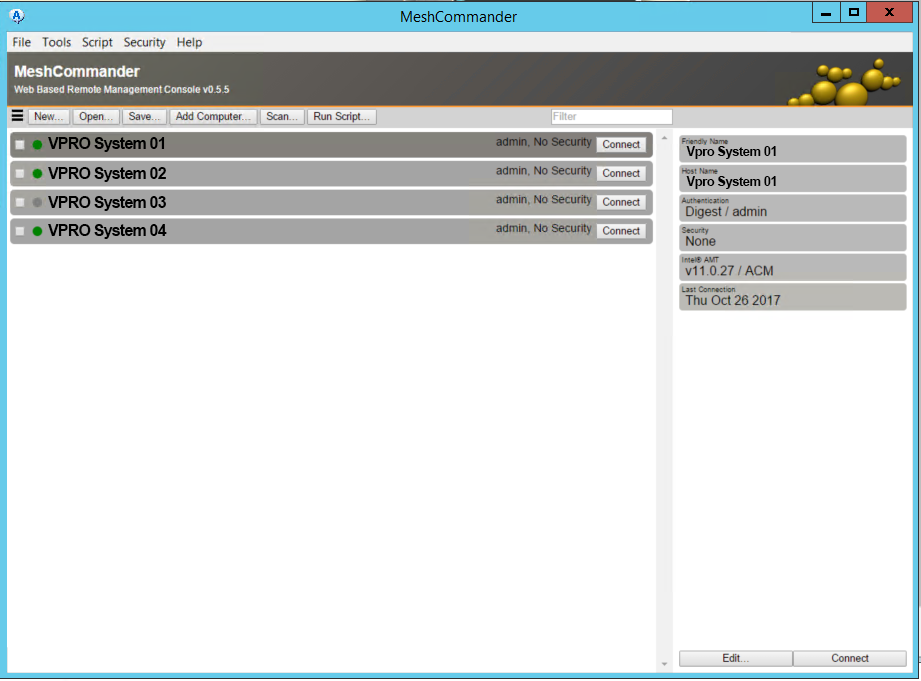Open the Script menu

click(97, 42)
